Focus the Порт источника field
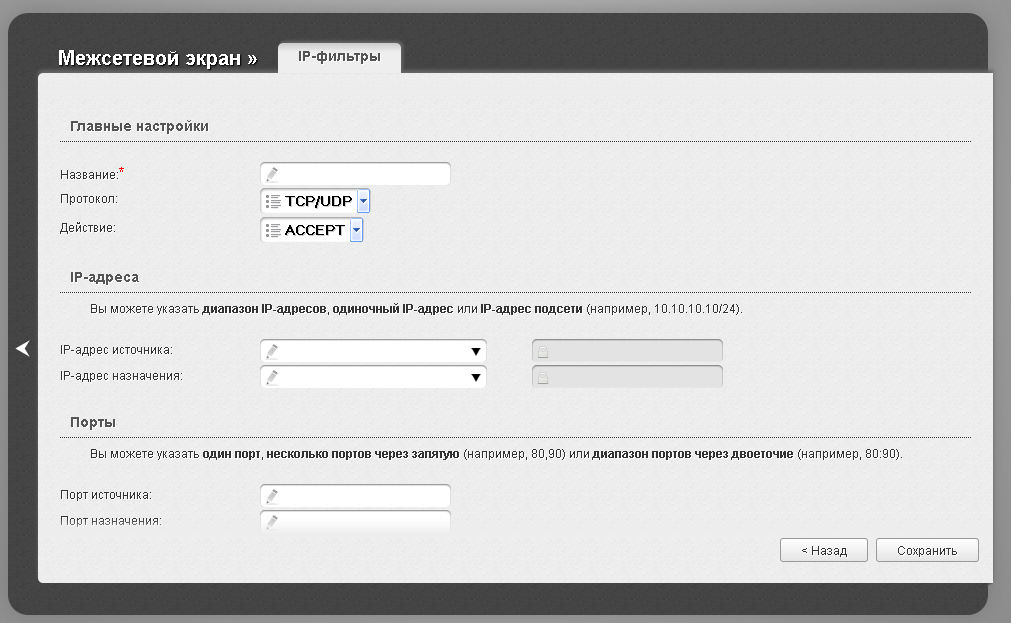 click(355, 496)
